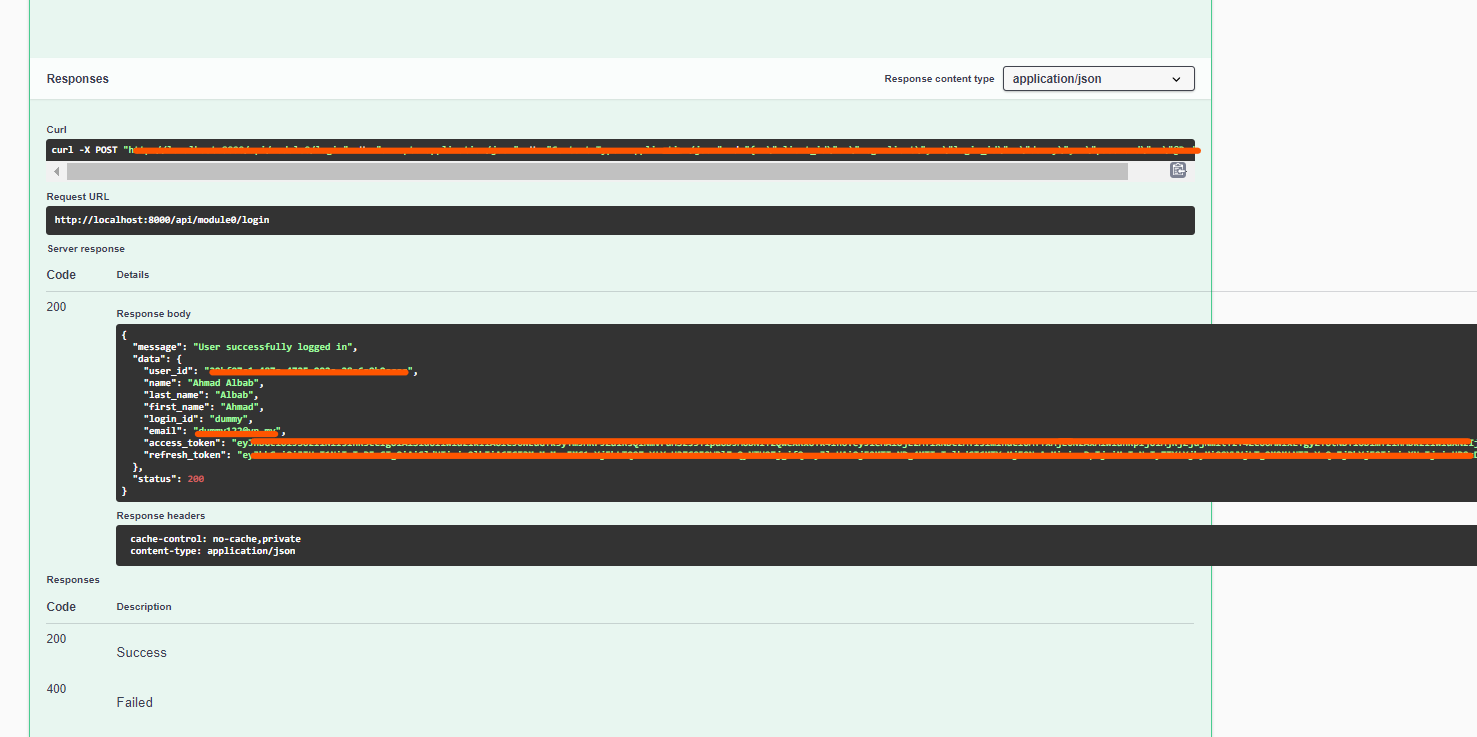
Task: Click the dropdown arrow next to application/json
Action: 1176,78
